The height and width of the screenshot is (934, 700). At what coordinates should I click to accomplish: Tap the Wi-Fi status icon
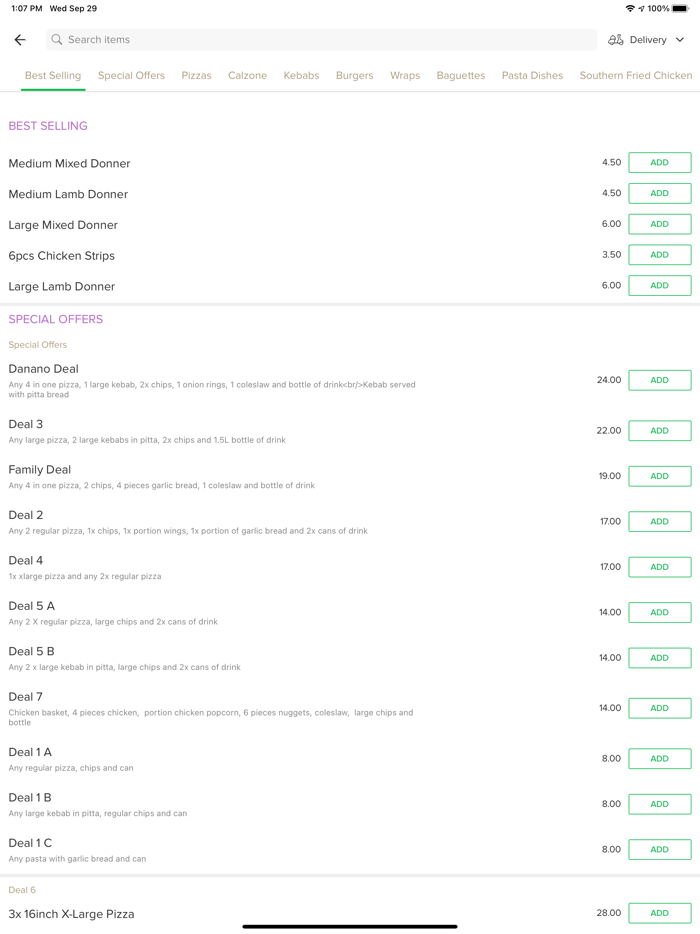(x=630, y=9)
